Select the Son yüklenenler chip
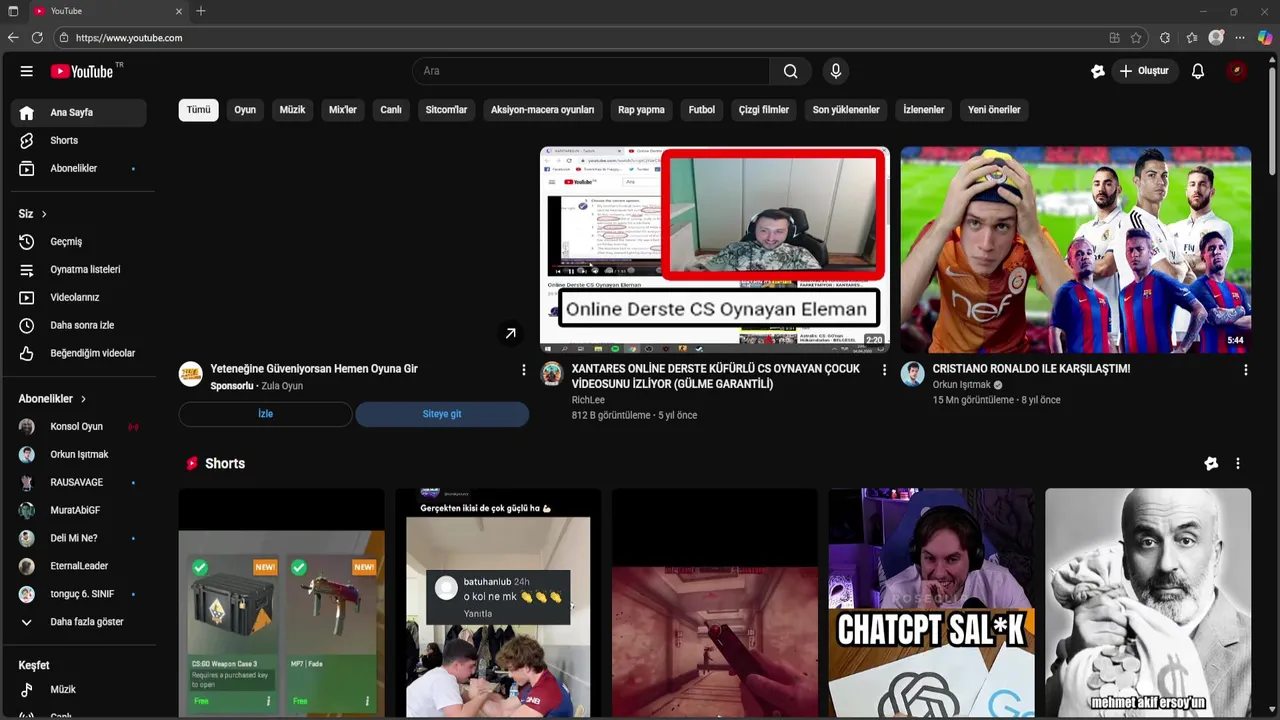 pos(846,110)
